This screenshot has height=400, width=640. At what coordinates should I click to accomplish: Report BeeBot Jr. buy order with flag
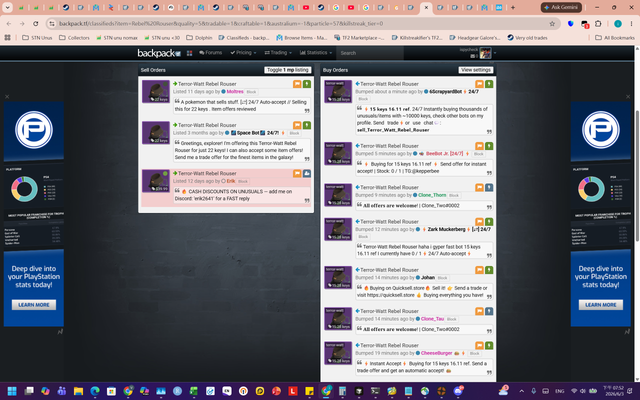(479, 146)
